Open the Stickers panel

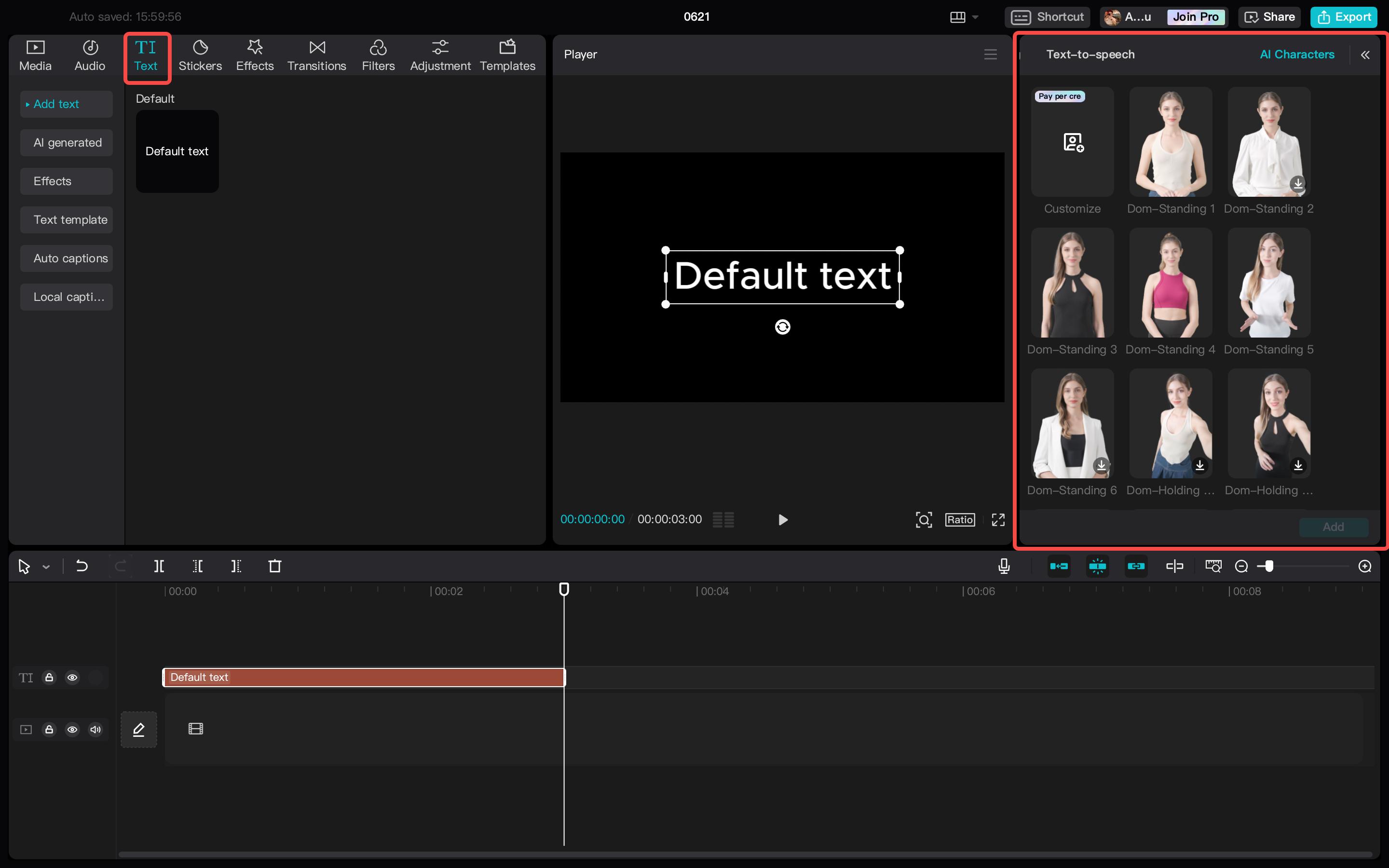(200, 55)
